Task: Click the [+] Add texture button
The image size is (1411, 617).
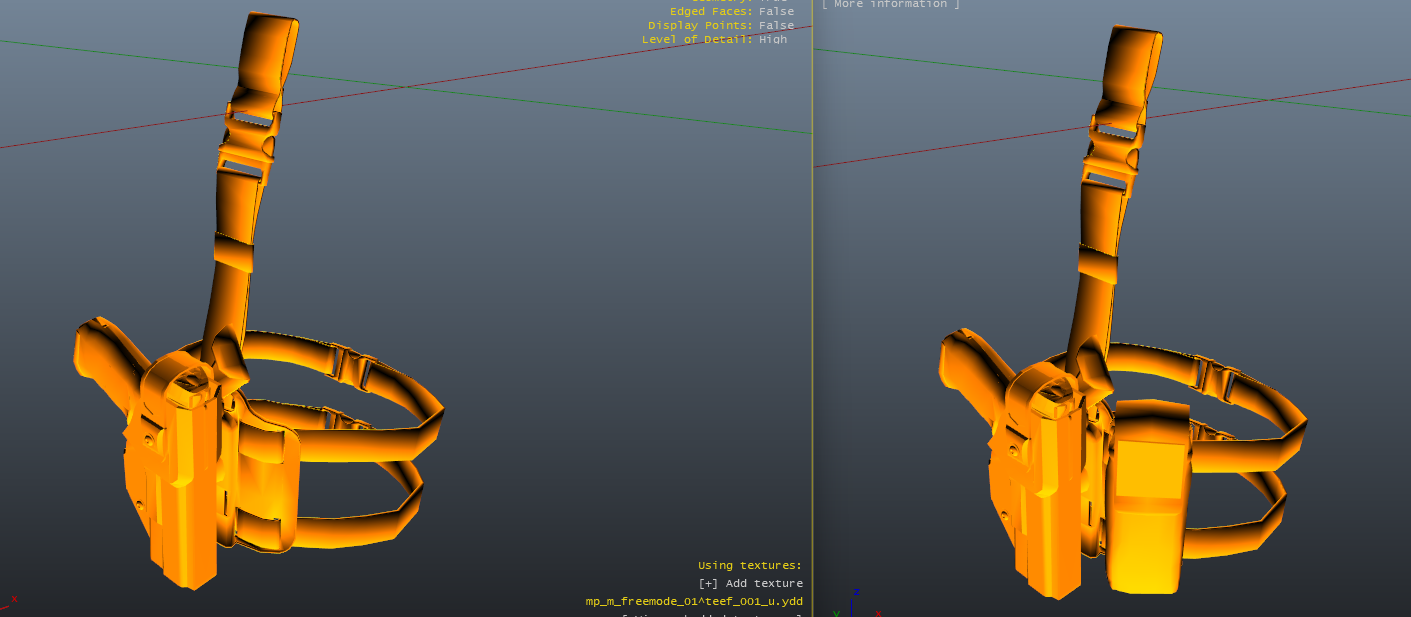Action: [x=750, y=583]
